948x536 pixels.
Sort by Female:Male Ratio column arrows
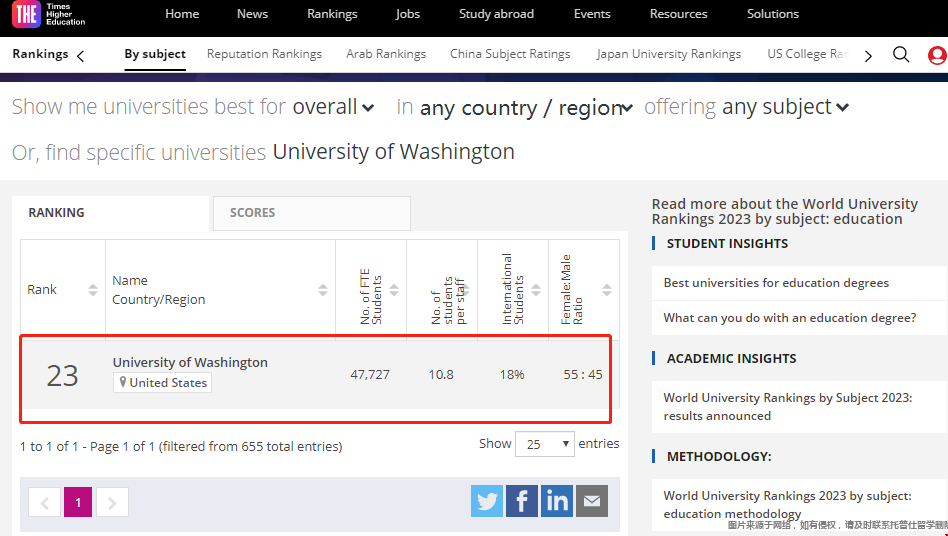tap(606, 290)
